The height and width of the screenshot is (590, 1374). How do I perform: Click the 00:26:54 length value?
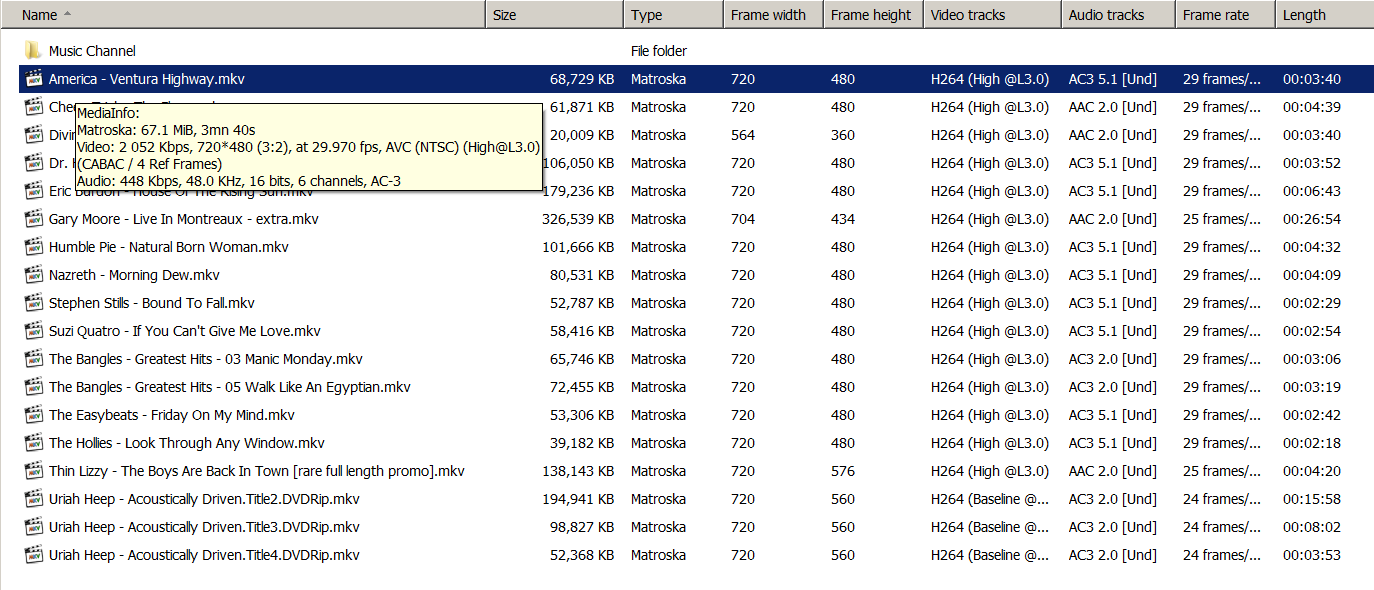[1312, 219]
